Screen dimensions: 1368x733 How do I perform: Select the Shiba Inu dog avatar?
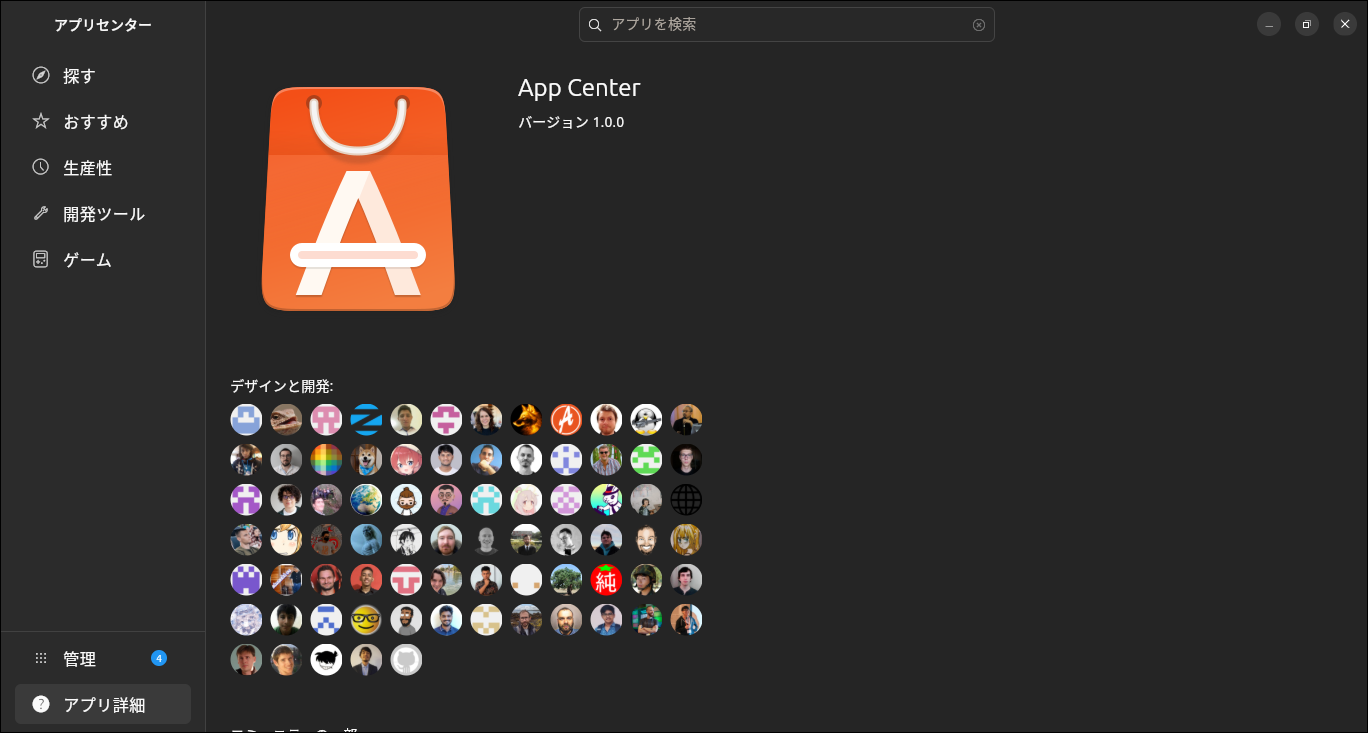(x=366, y=460)
